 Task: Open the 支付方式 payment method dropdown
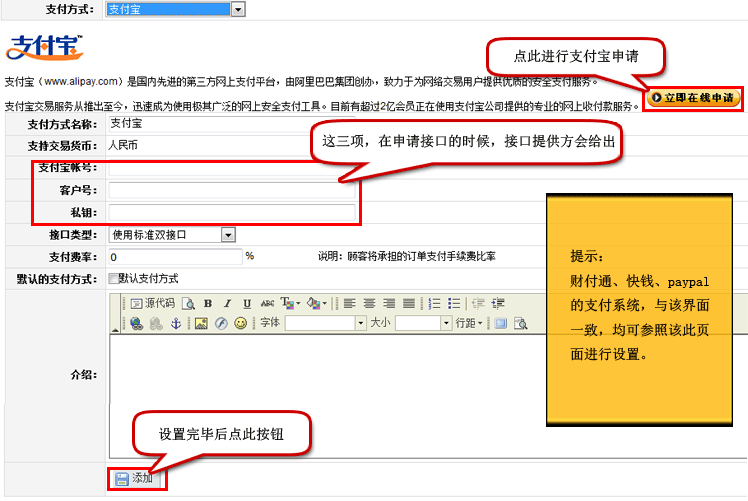pos(175,9)
